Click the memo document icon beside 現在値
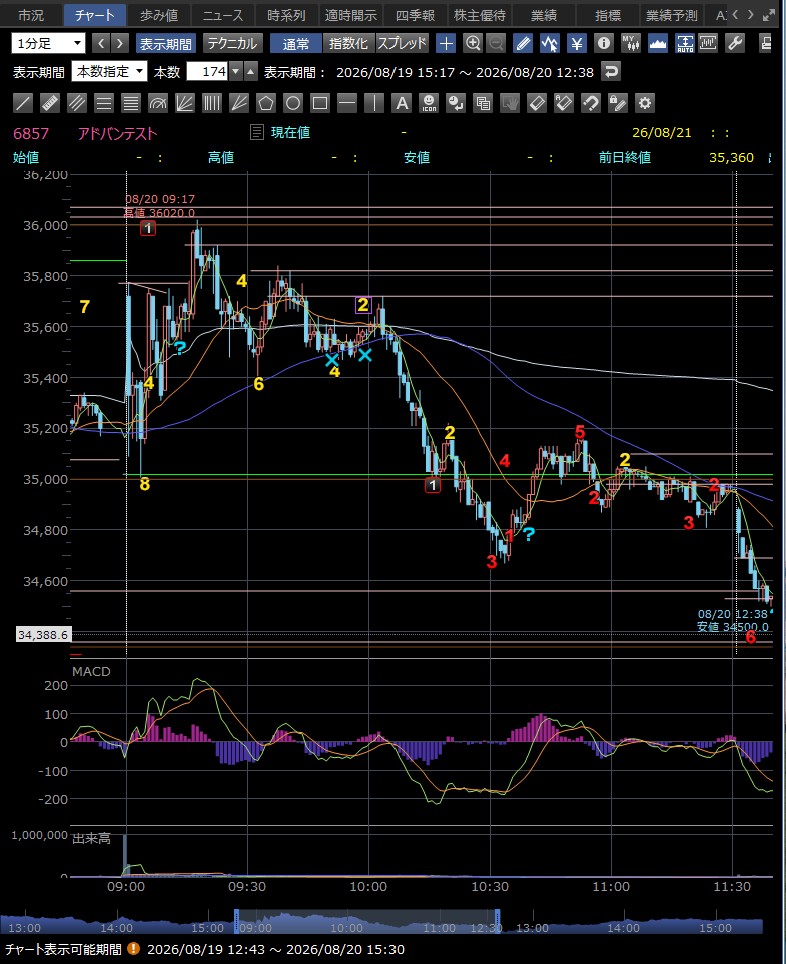This screenshot has width=786, height=964. (x=256, y=132)
